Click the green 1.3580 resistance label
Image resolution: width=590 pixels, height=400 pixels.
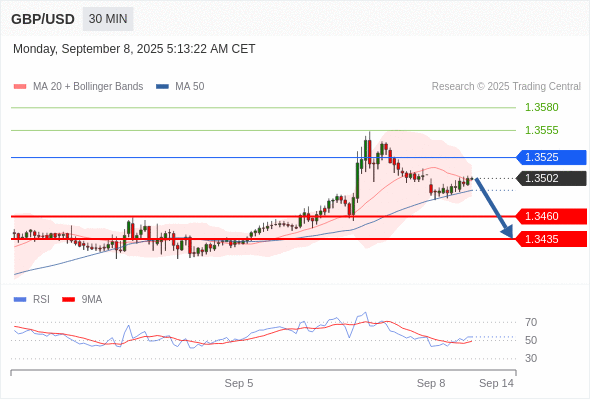click(x=541, y=107)
